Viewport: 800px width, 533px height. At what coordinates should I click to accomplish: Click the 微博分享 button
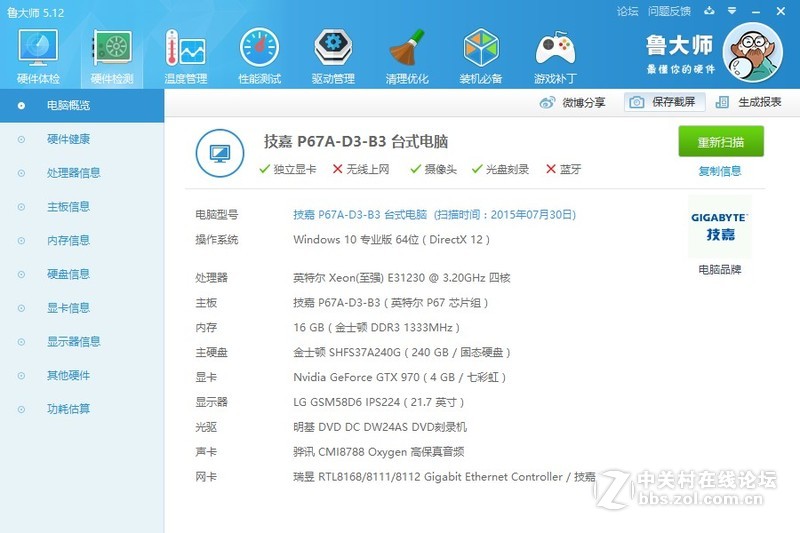click(572, 103)
